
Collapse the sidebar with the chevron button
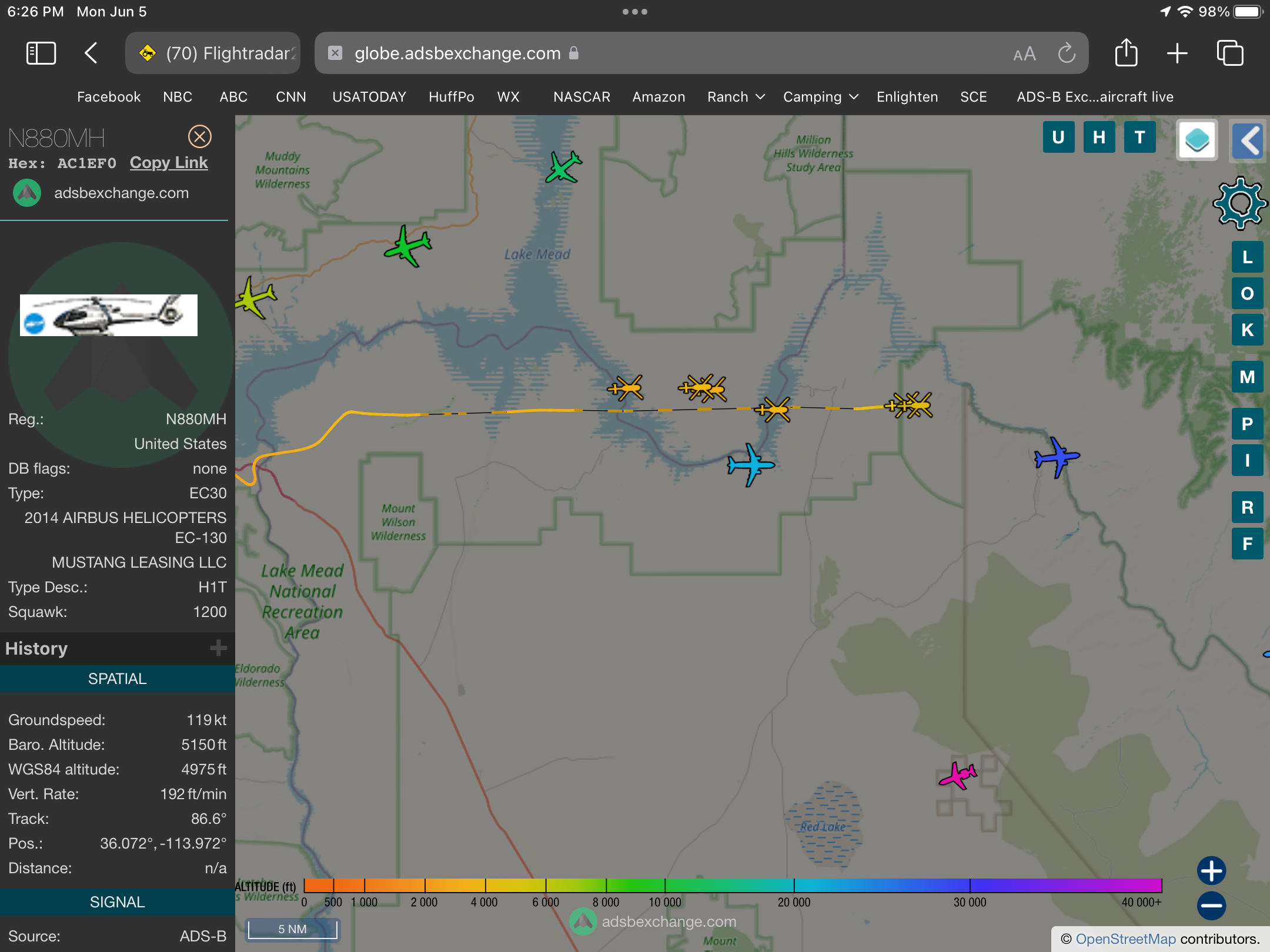pyautogui.click(x=1248, y=140)
